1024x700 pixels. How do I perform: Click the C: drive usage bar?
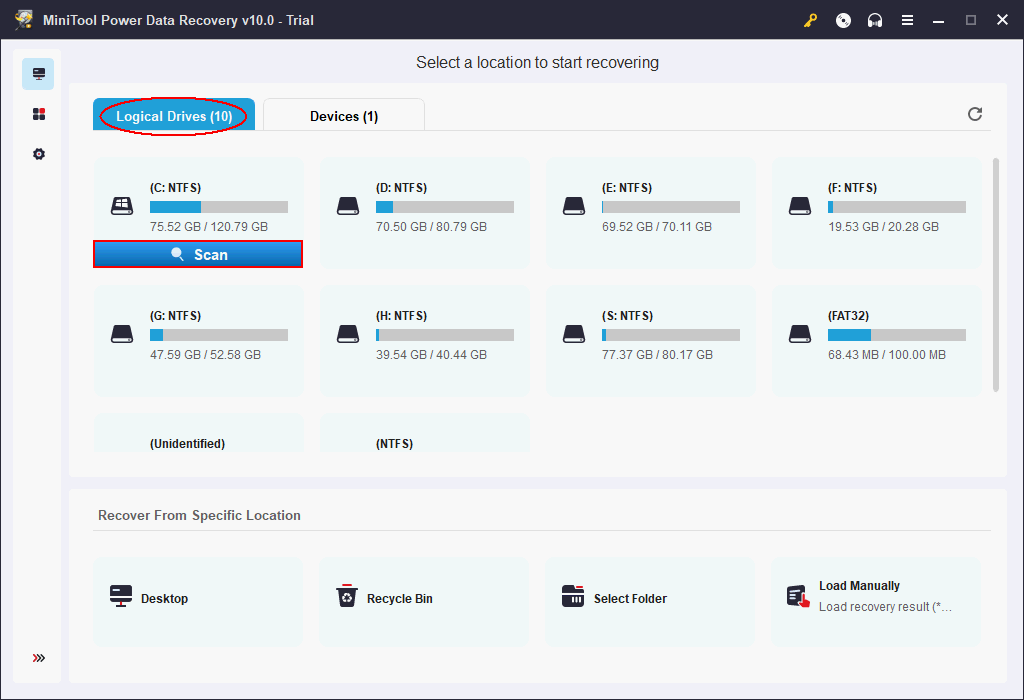click(x=218, y=207)
